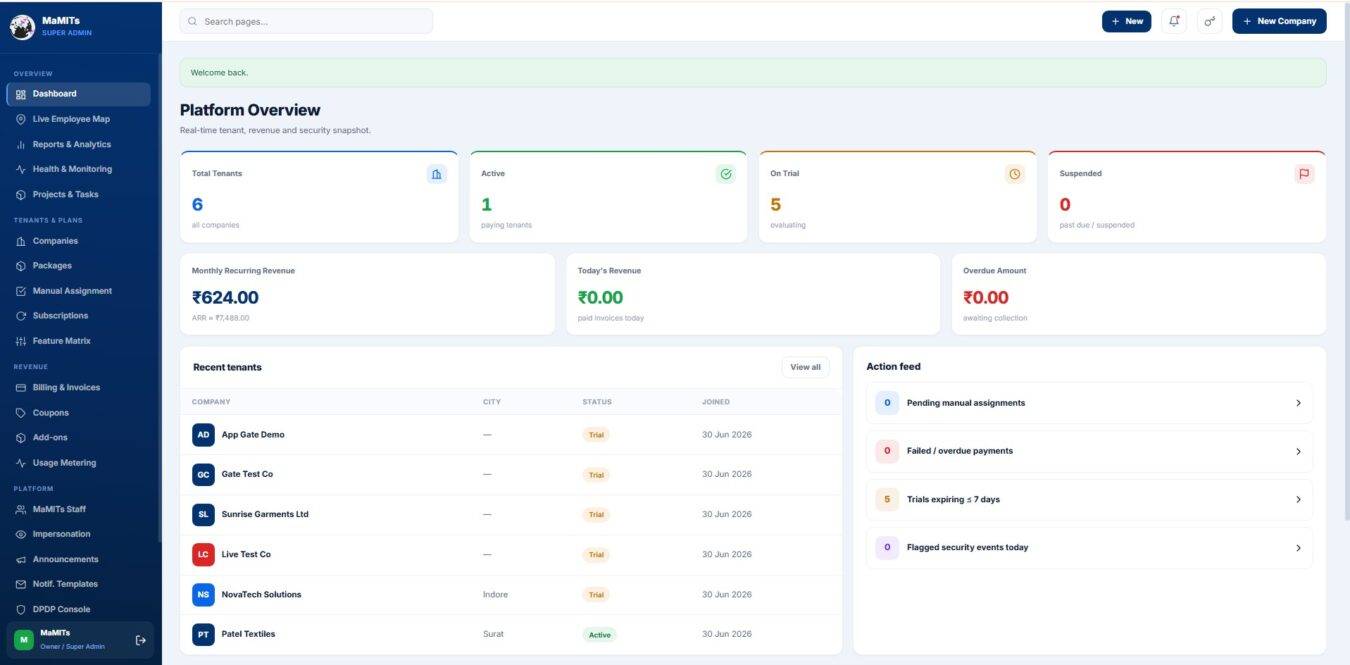Click the green M user avatar
Screen dimensions: 1350x665
point(23,640)
